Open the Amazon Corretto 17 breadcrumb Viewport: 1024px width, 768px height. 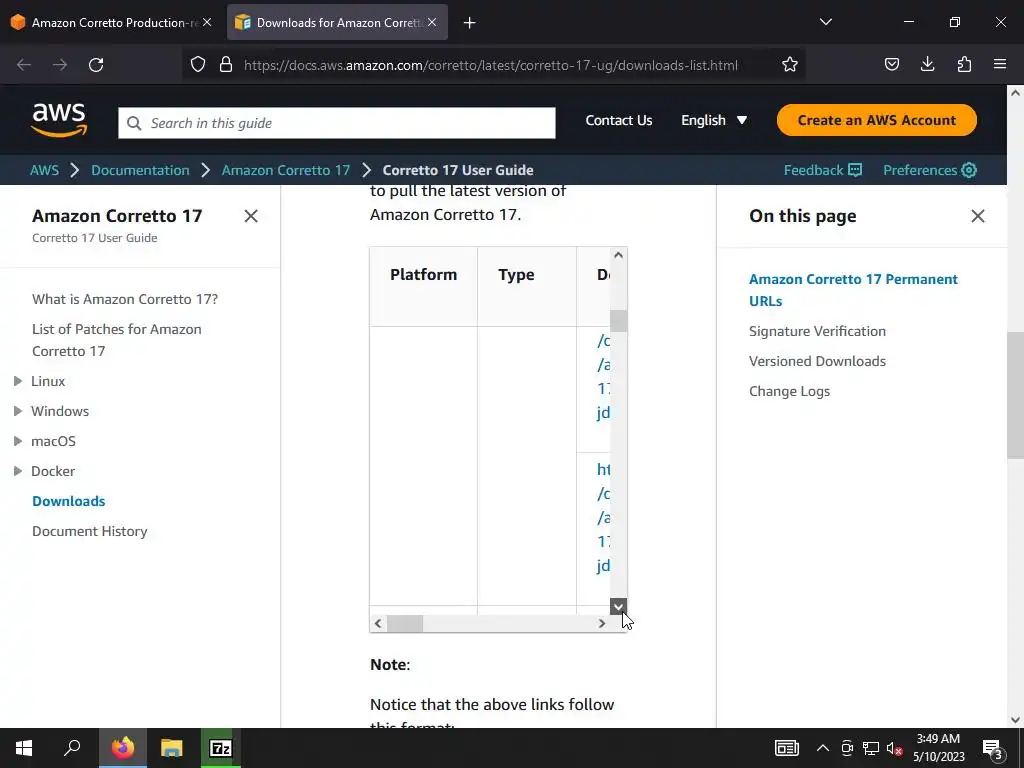[286, 170]
